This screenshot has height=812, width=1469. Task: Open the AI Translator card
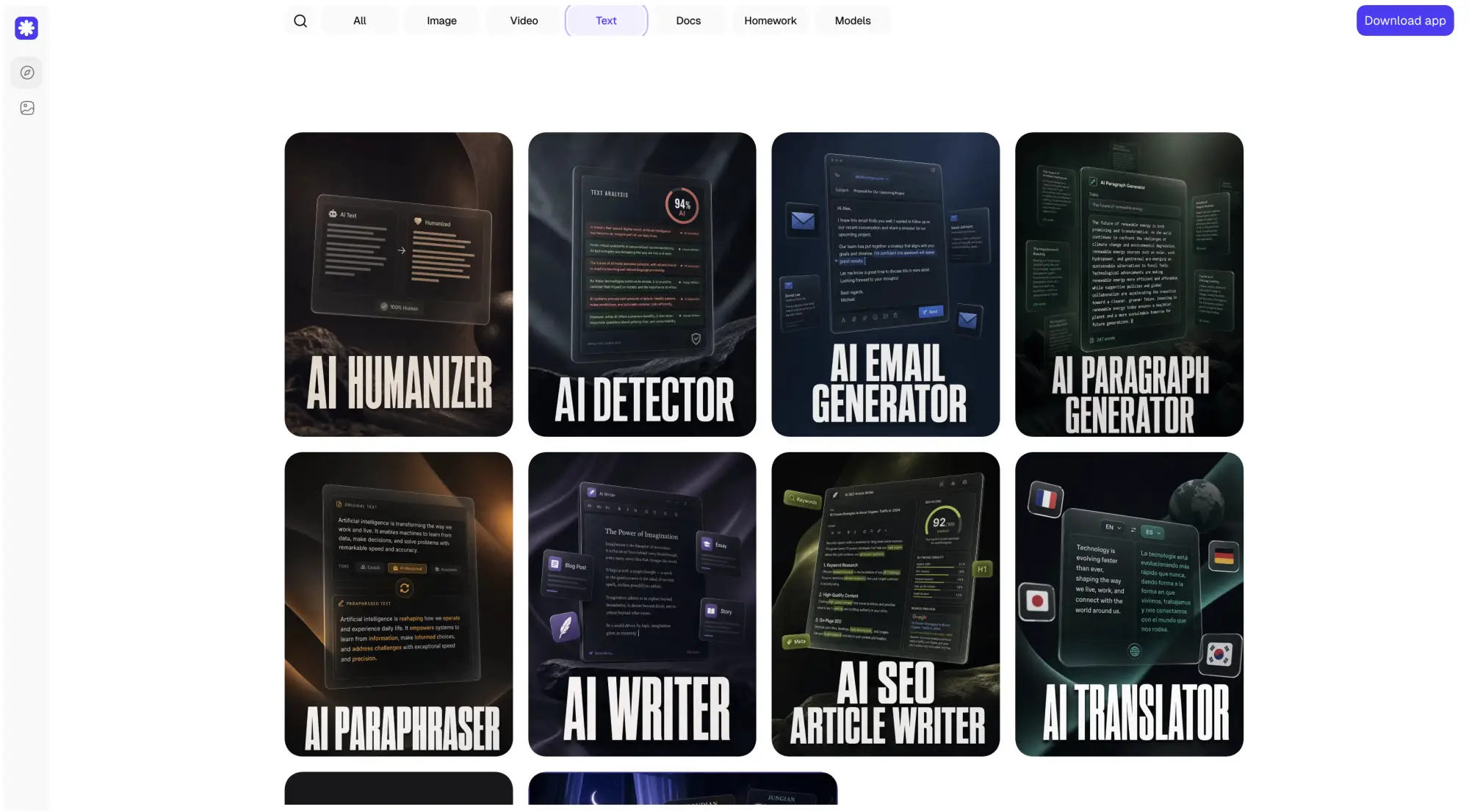[x=1129, y=604]
